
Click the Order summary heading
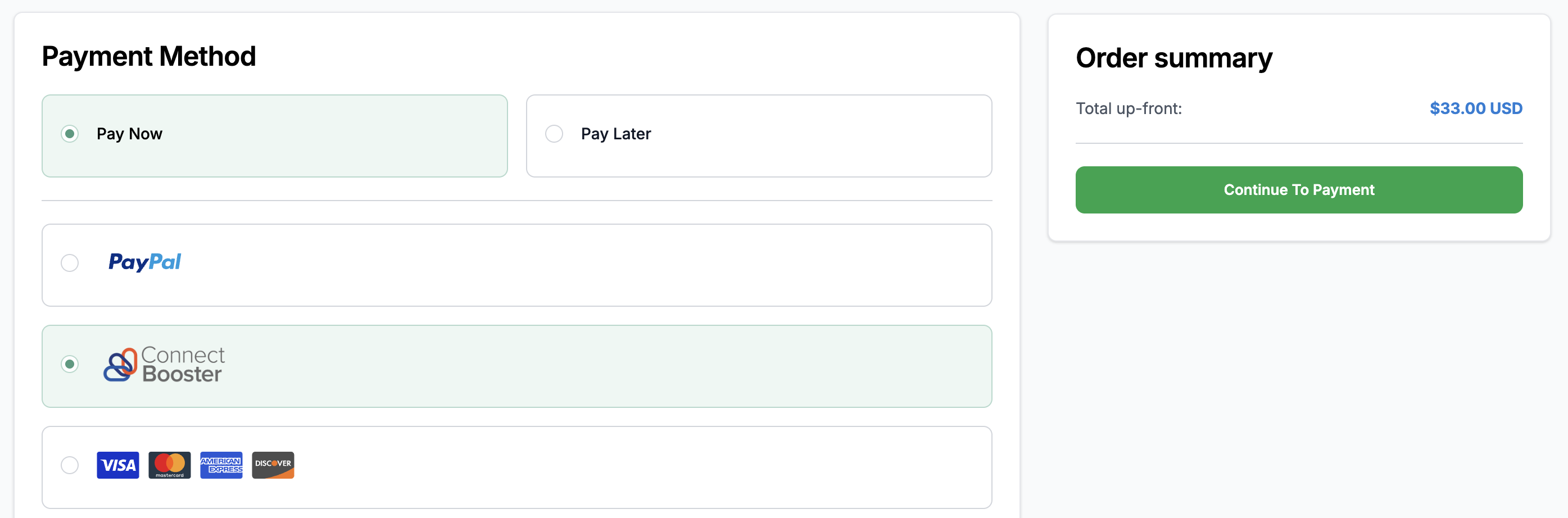click(1174, 58)
